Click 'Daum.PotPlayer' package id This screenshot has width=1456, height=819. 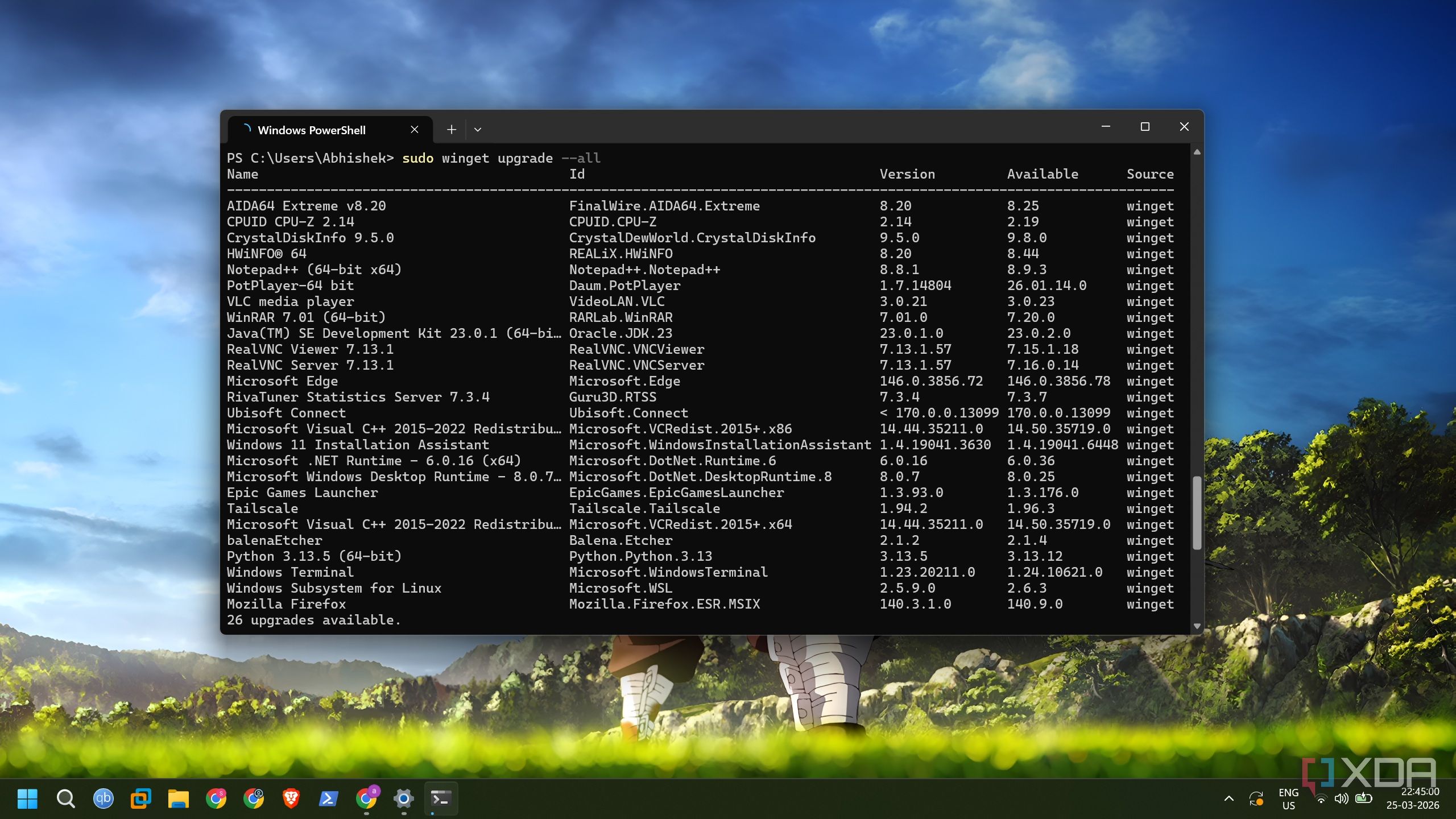click(624, 286)
